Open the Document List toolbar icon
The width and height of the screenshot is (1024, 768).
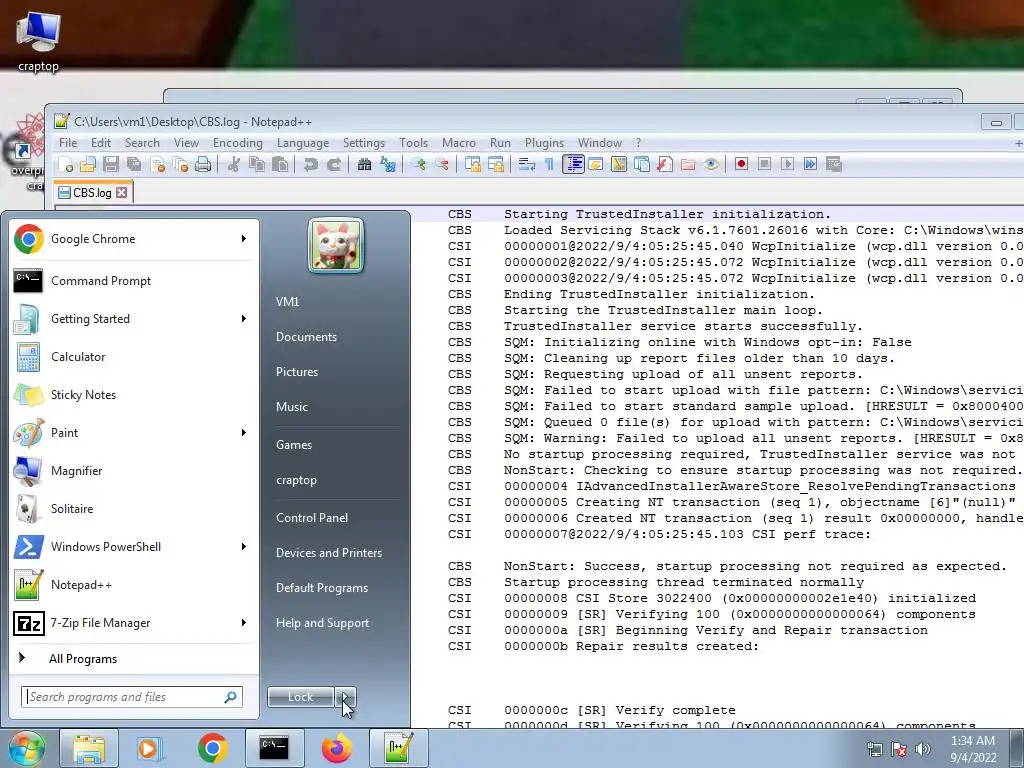642,165
